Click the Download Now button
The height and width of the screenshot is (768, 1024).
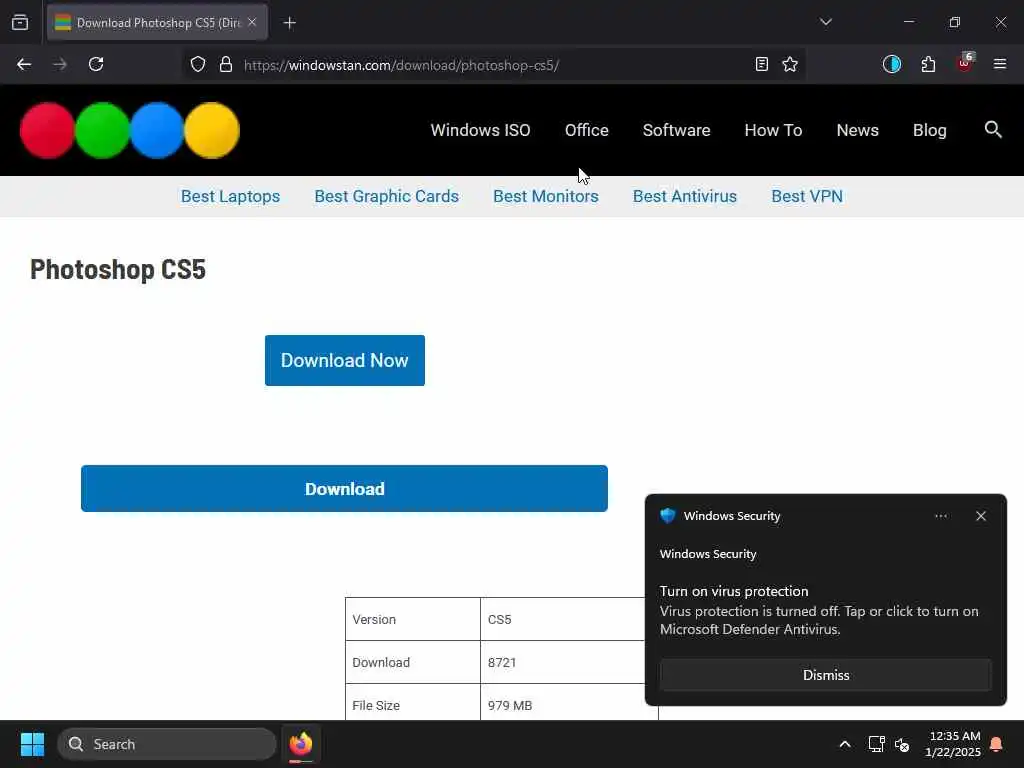click(x=345, y=360)
